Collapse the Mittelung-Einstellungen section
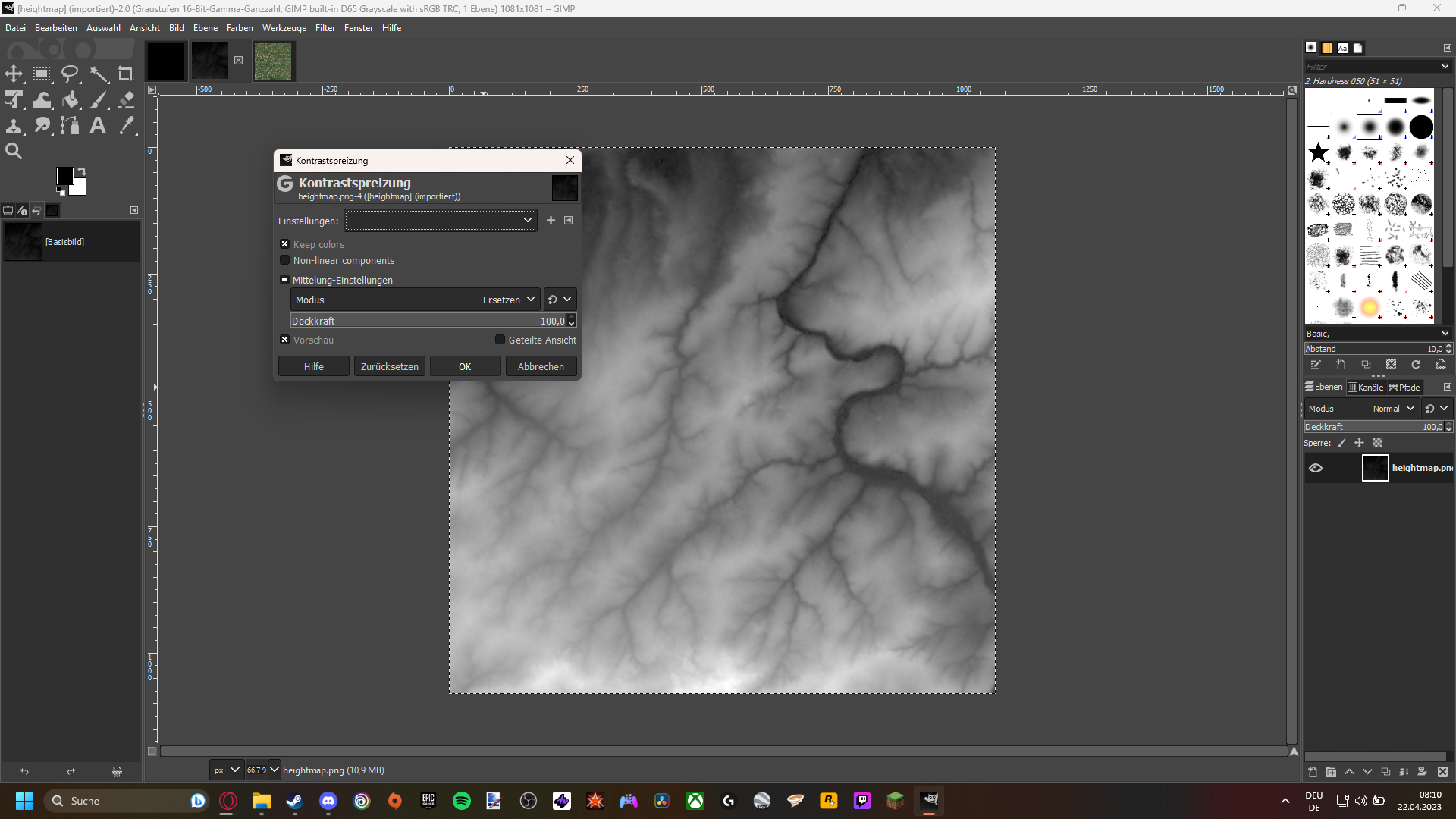1456x819 pixels. pyautogui.click(x=285, y=280)
